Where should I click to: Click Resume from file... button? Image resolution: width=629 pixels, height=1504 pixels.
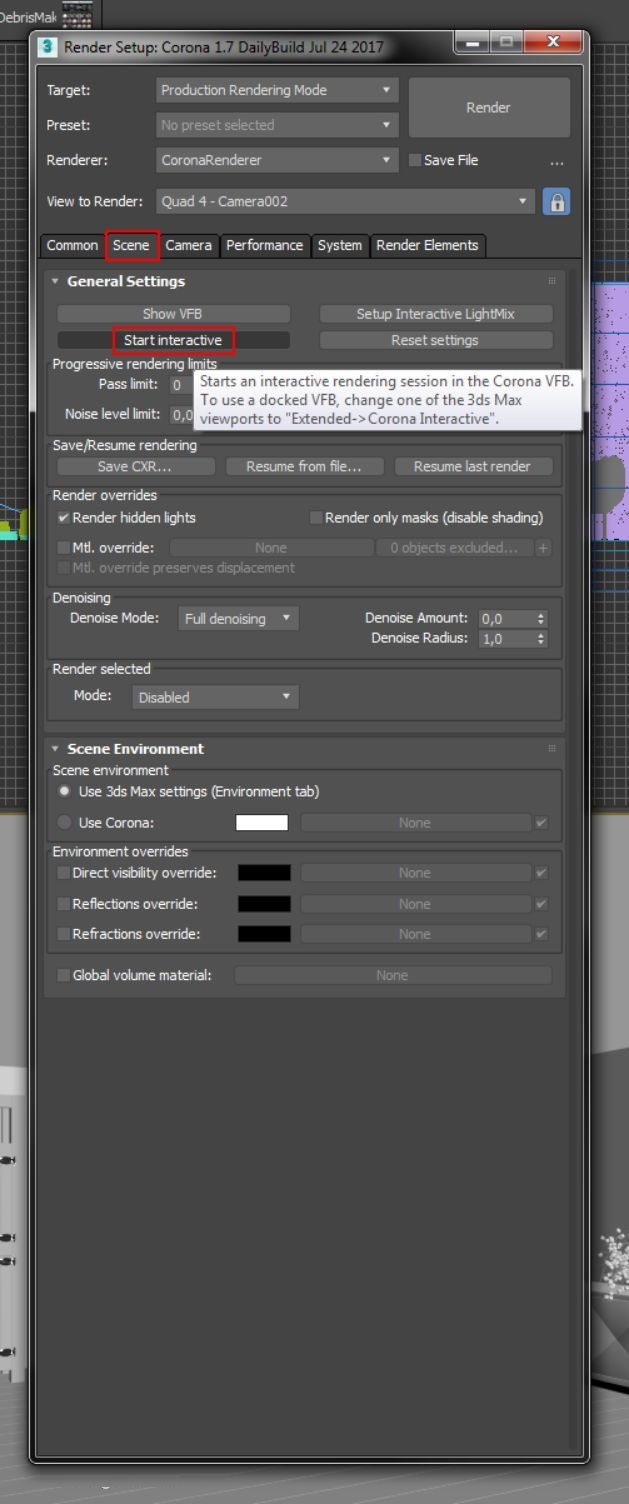[x=304, y=466]
